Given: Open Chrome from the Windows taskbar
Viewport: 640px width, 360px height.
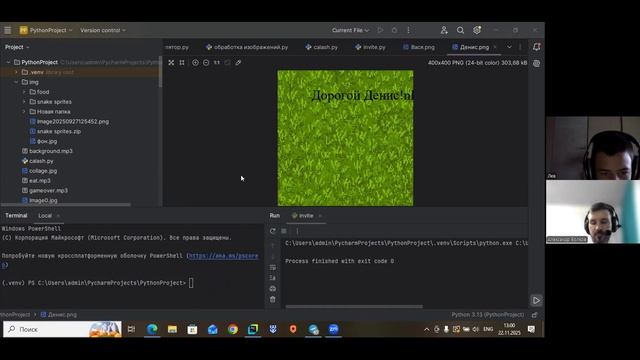Looking at the screenshot, I should point(233,329).
